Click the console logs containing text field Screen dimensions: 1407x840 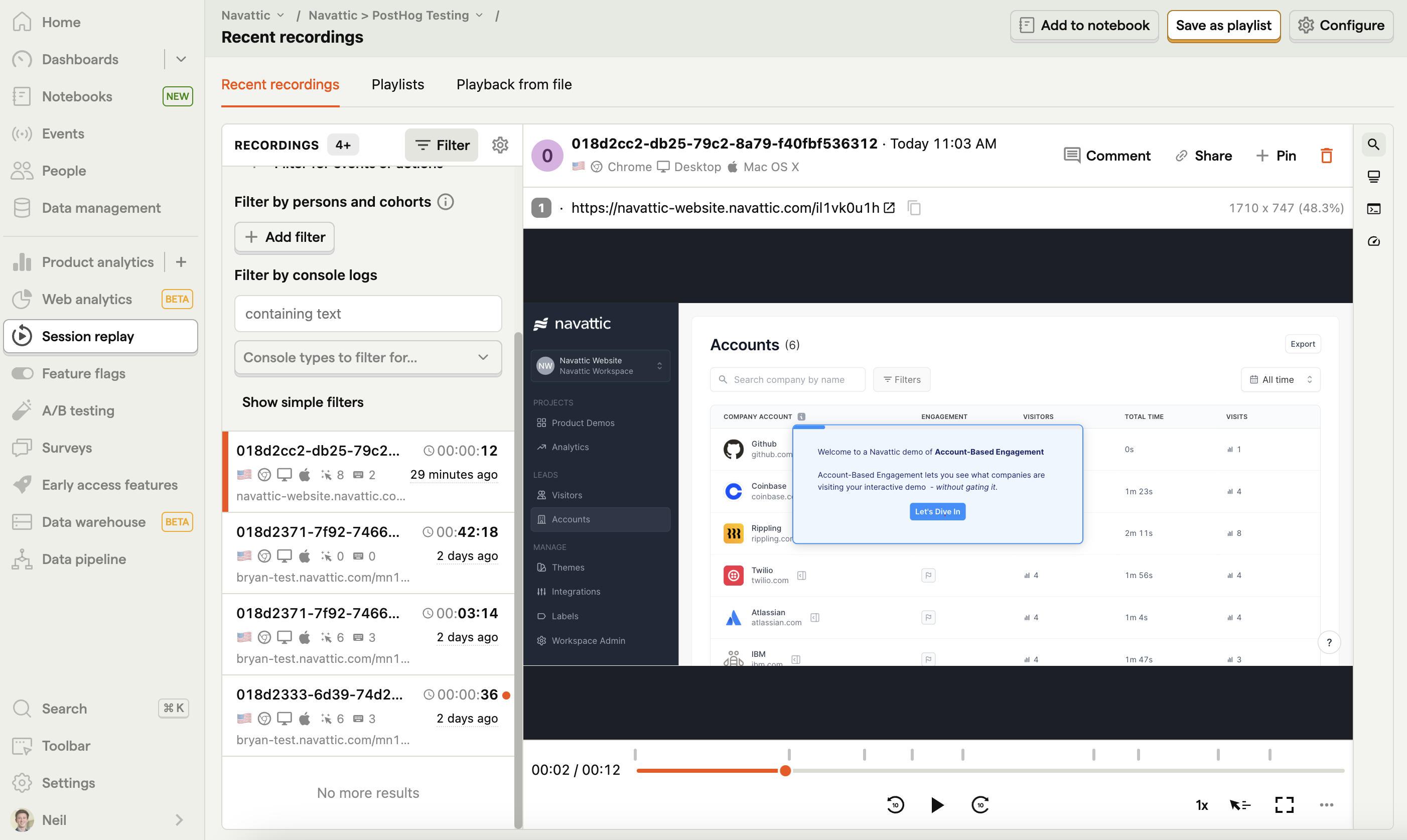(x=368, y=314)
